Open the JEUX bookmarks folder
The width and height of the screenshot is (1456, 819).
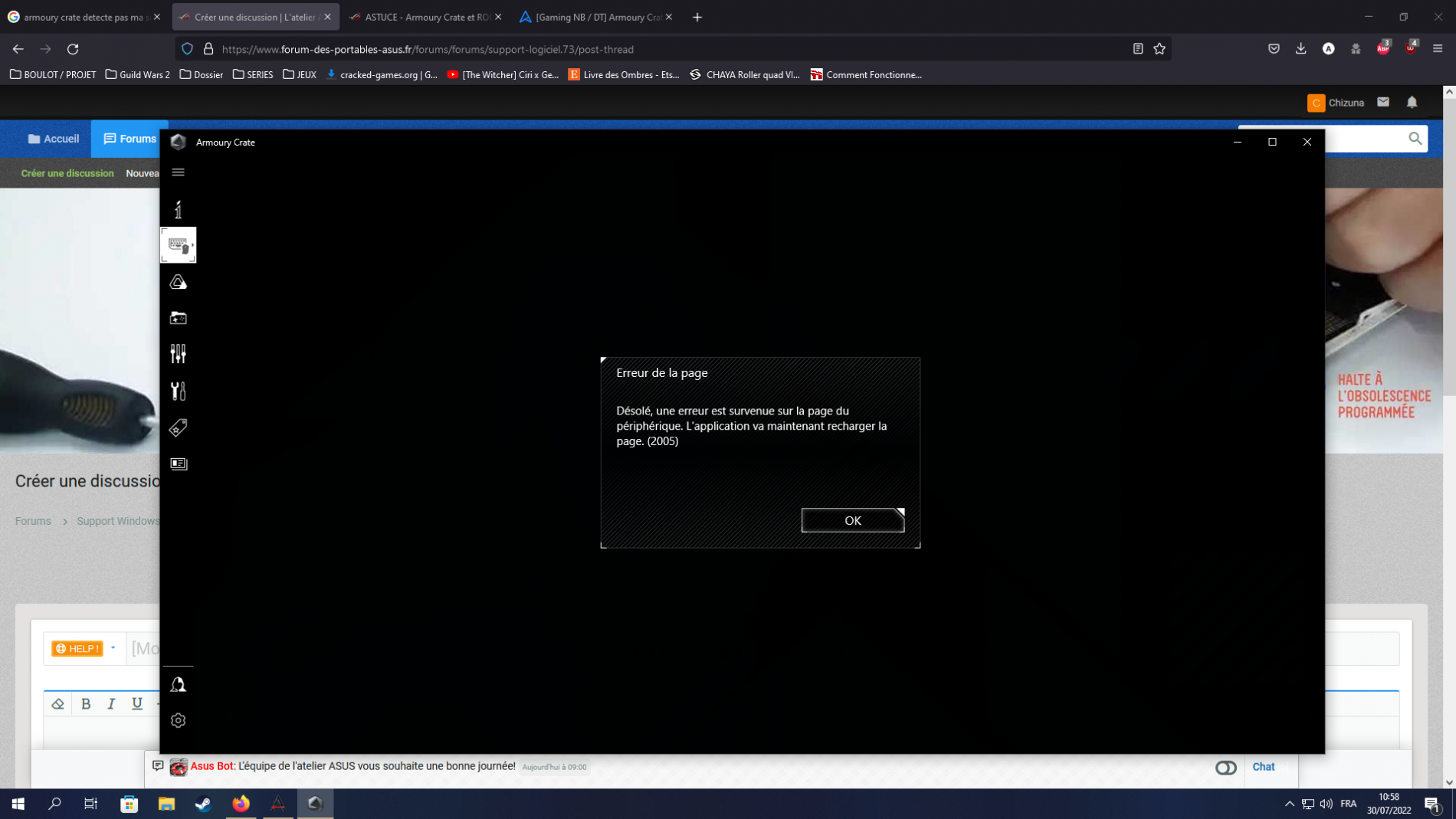pos(300,74)
